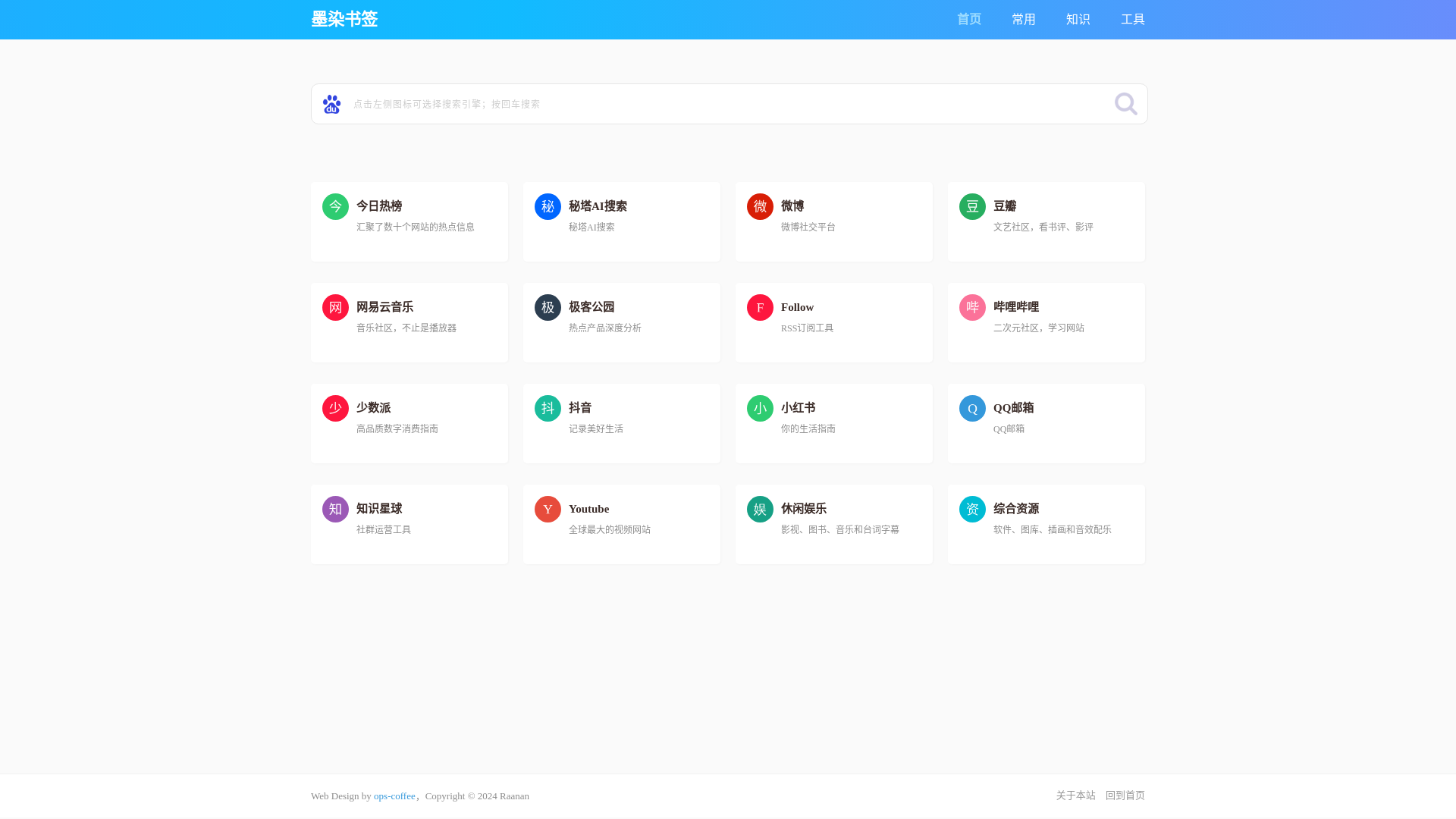The height and width of the screenshot is (819, 1456).
Task: Click description 全球最大的视频网站
Action: 610,529
